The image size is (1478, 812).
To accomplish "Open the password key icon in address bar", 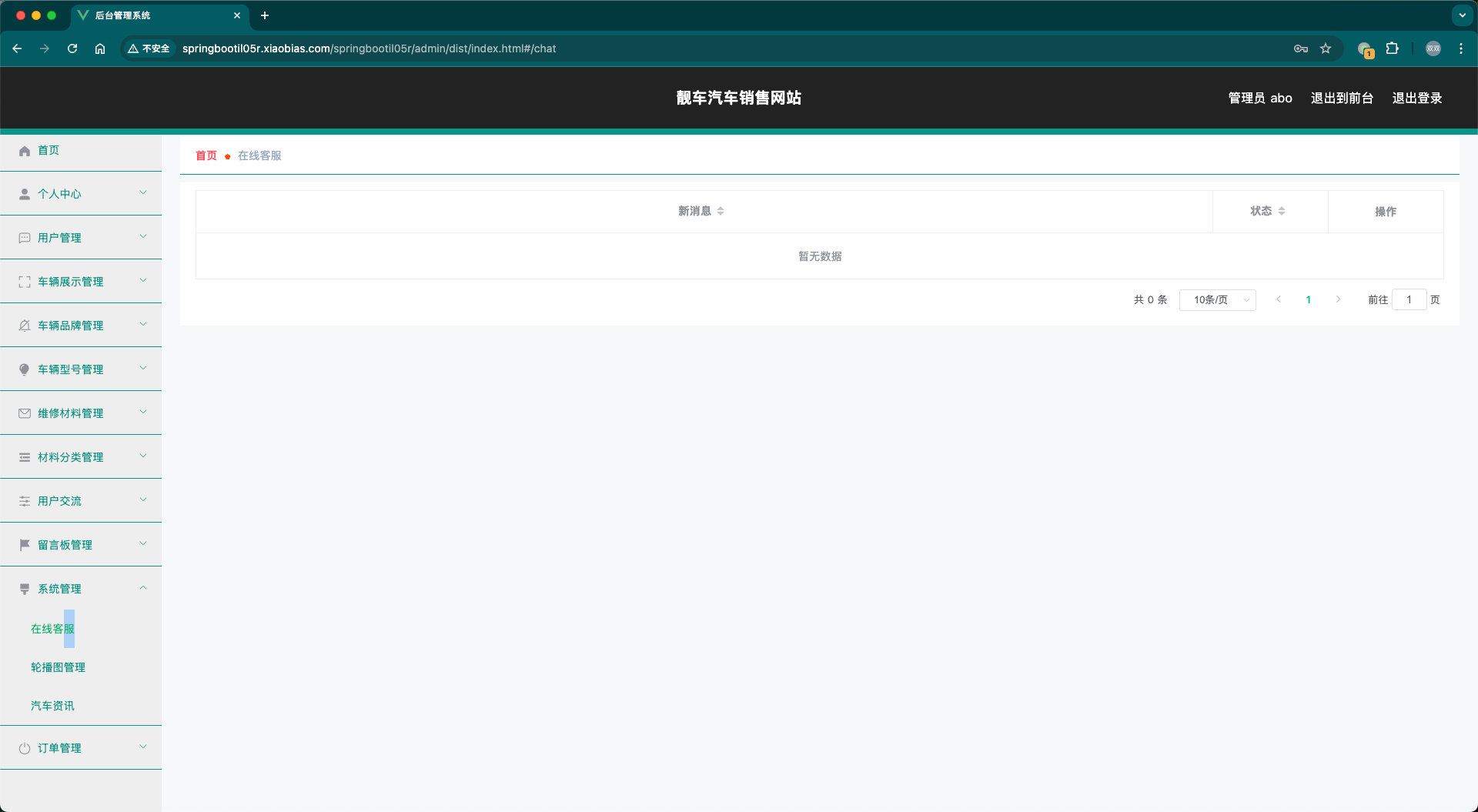I will (1301, 48).
